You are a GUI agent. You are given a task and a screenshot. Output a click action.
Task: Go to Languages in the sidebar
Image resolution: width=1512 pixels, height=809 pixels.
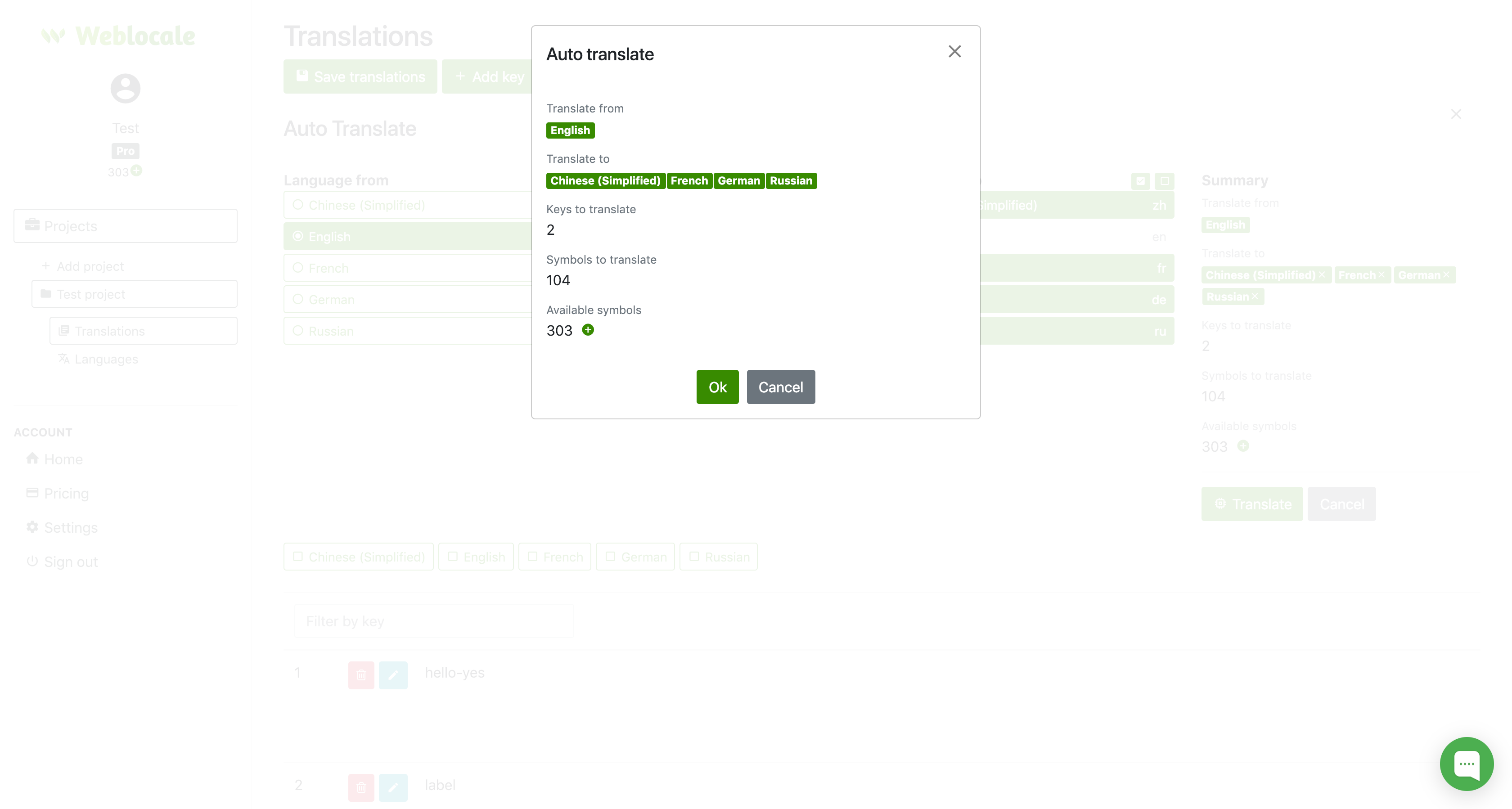(x=106, y=359)
